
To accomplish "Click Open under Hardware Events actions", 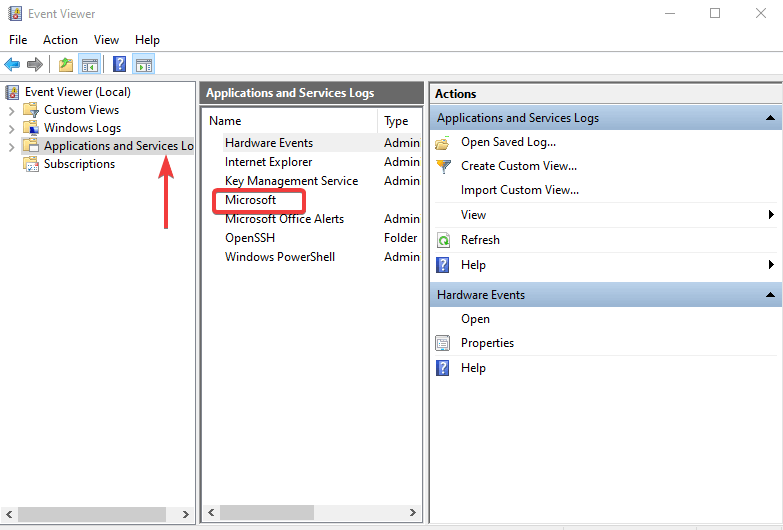I will tap(475, 319).
